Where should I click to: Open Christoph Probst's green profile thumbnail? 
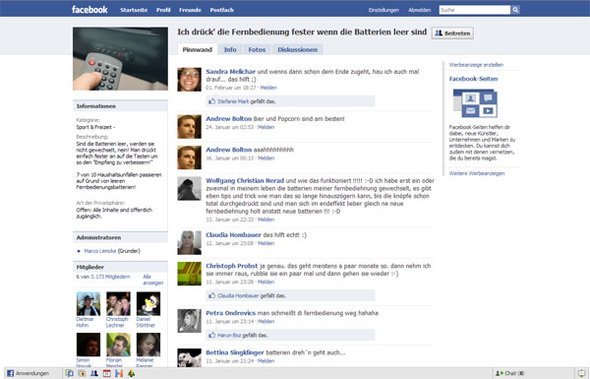pos(189,274)
